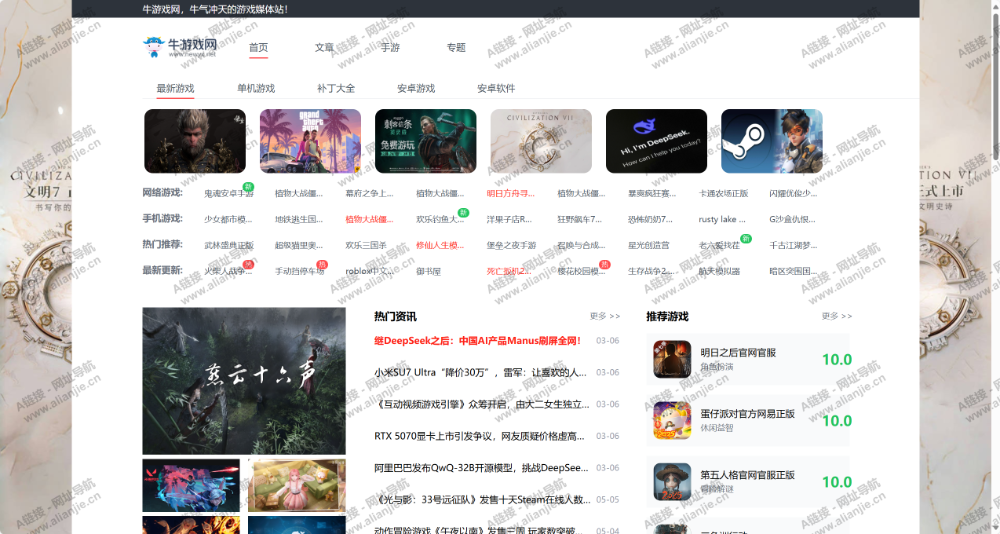
Task: Open the 蛋仔派对官方网易正版 game icon
Action: 672,420
